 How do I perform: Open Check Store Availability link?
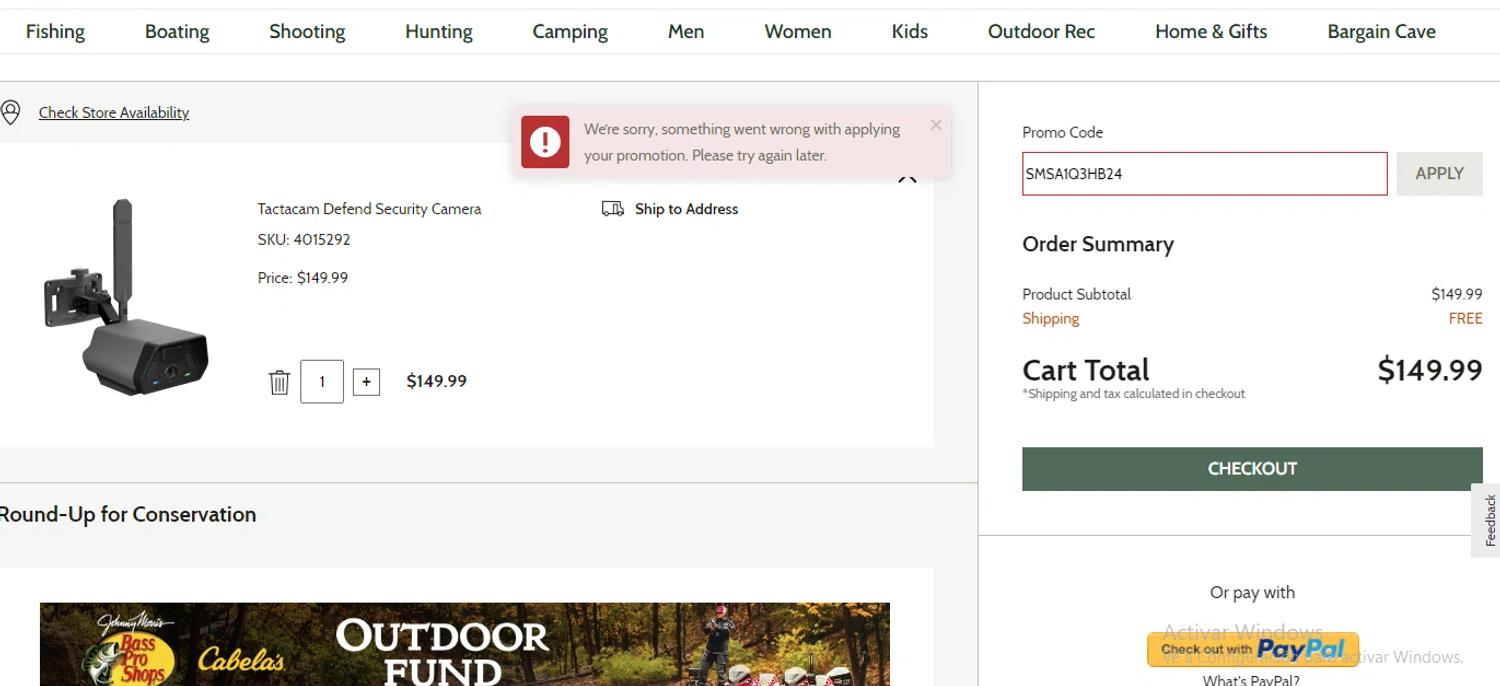(x=114, y=113)
